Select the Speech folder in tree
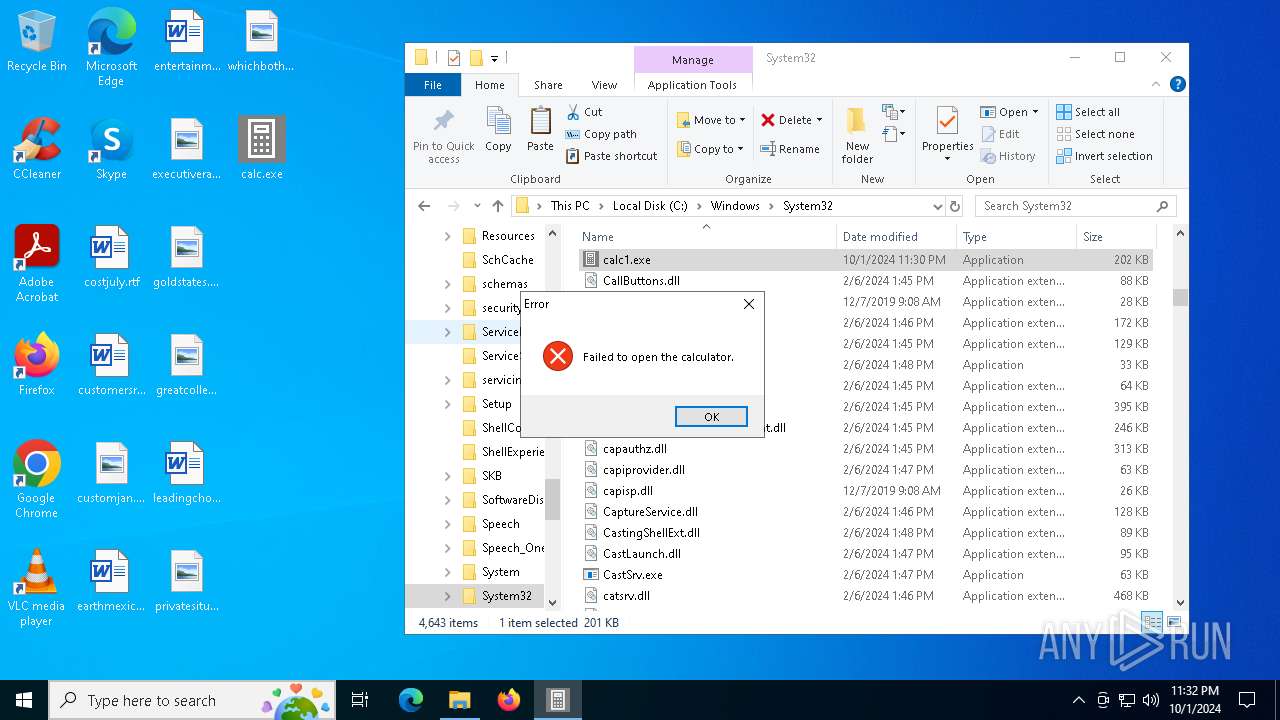This screenshot has height=720, width=1280. 500,524
